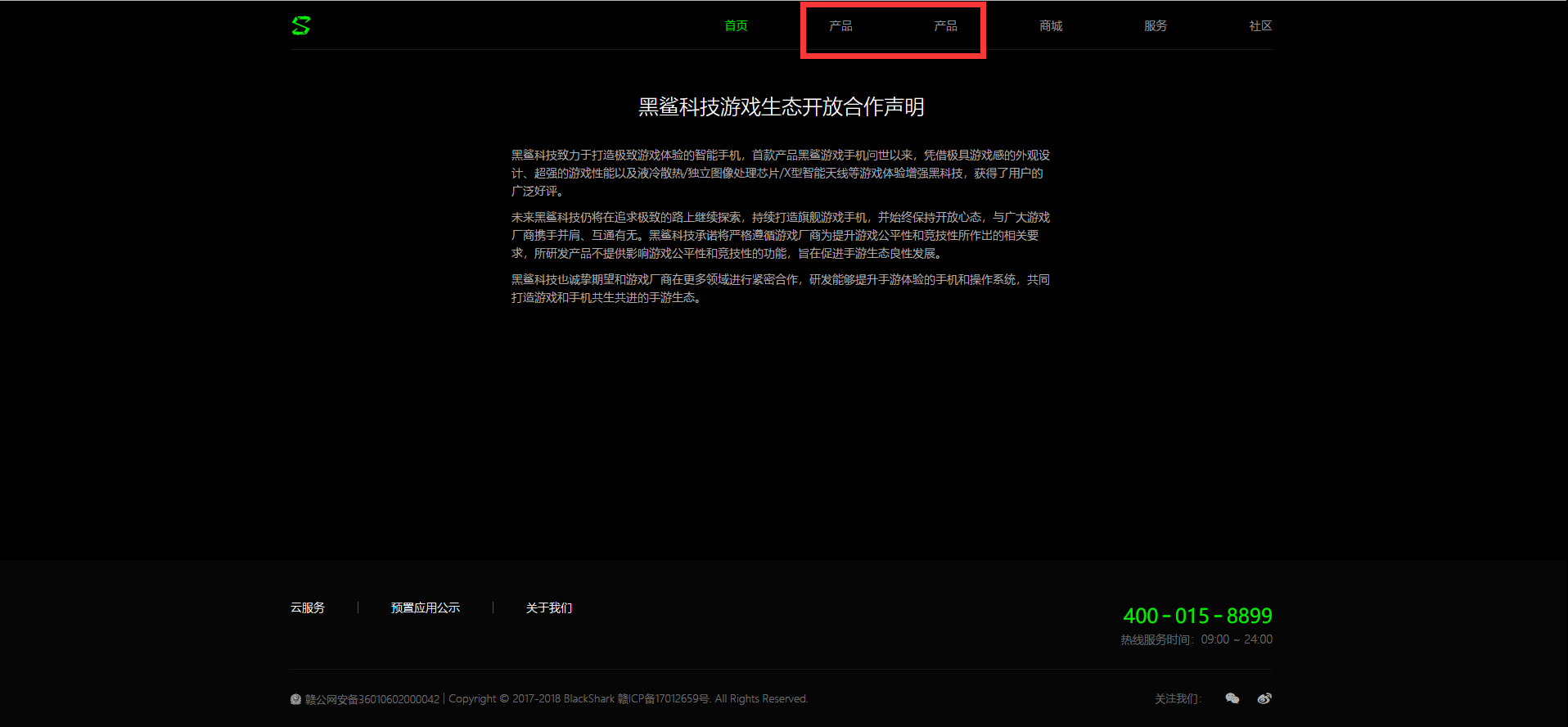Click the paragraph starting 黑鲨科技也诚挚期望
Image resolution: width=1568 pixels, height=727 pixels.
click(781, 288)
